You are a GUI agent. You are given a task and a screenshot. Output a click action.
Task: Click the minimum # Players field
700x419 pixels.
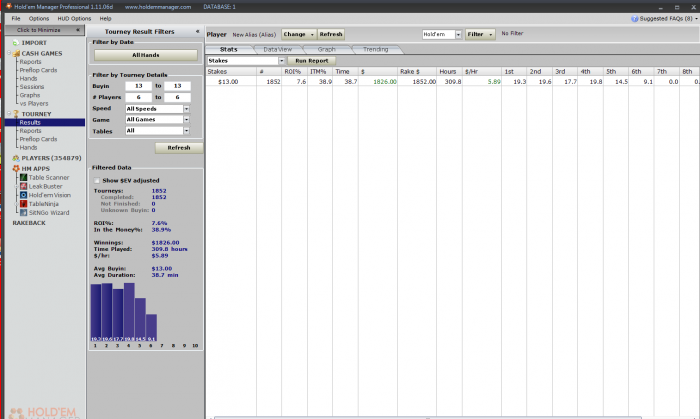(138, 97)
